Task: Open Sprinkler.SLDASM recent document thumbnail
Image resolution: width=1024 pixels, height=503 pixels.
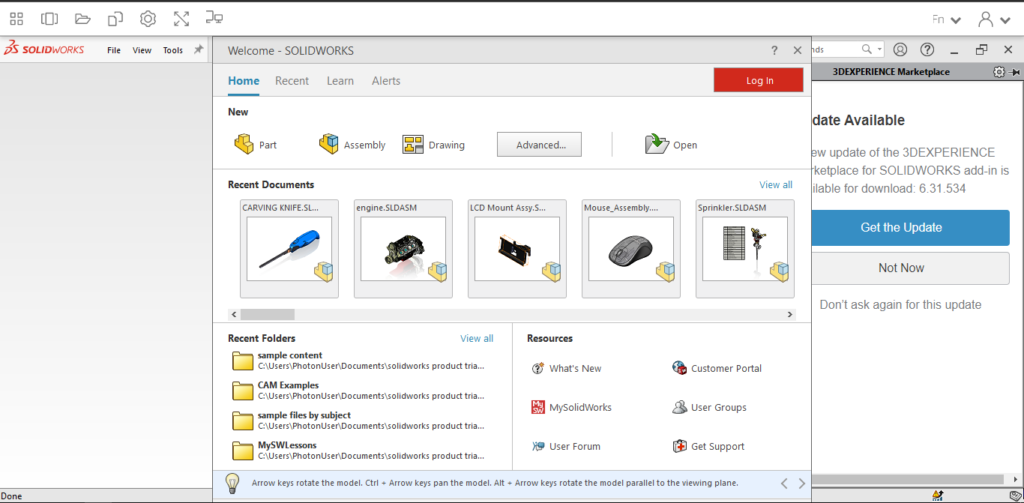Action: point(745,249)
